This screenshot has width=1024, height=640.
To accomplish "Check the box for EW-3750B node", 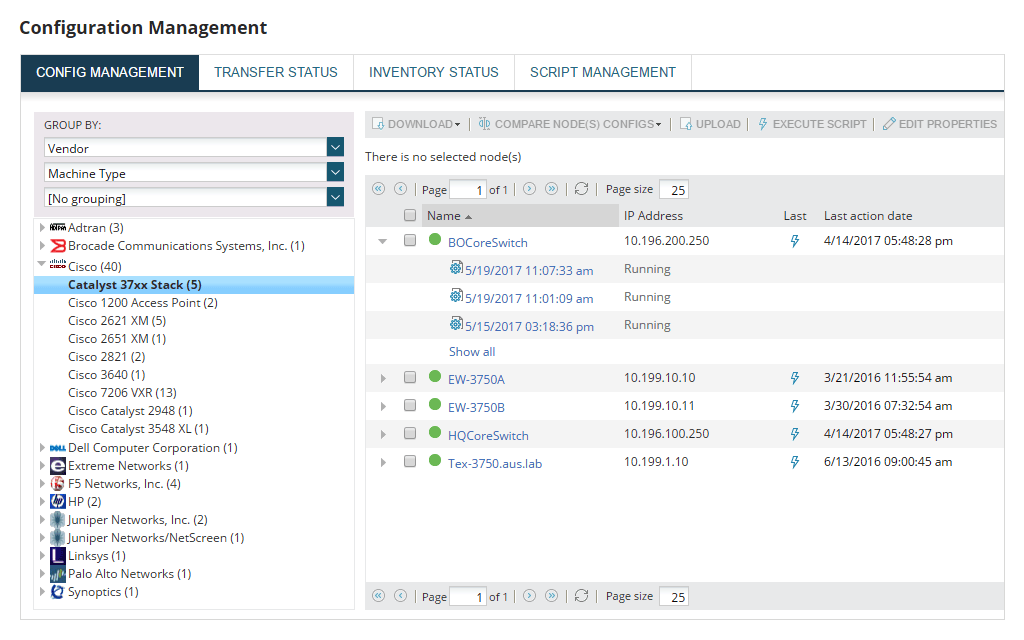I will 410,406.
